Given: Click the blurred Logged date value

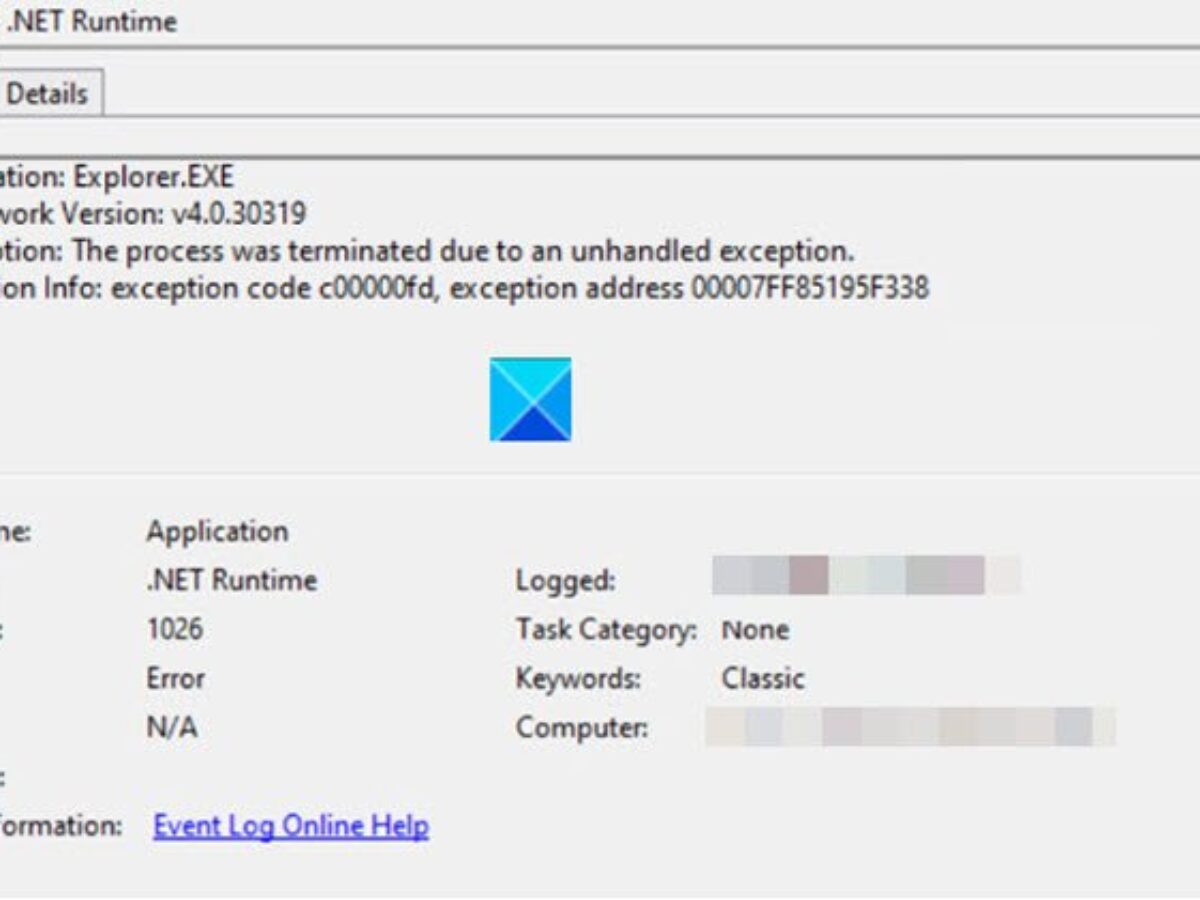Looking at the screenshot, I should 866,576.
